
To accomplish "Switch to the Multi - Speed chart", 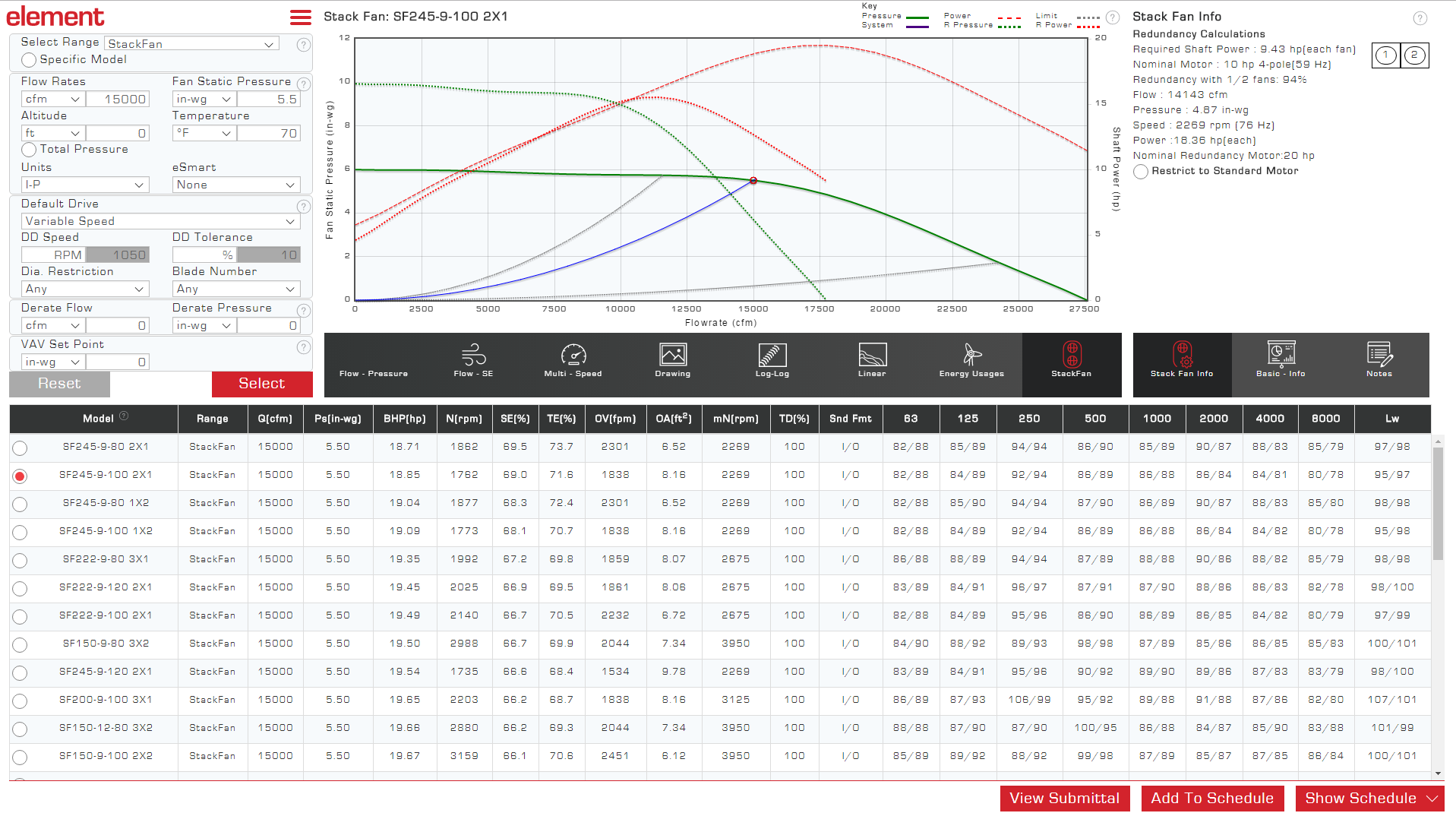I will [573, 360].
